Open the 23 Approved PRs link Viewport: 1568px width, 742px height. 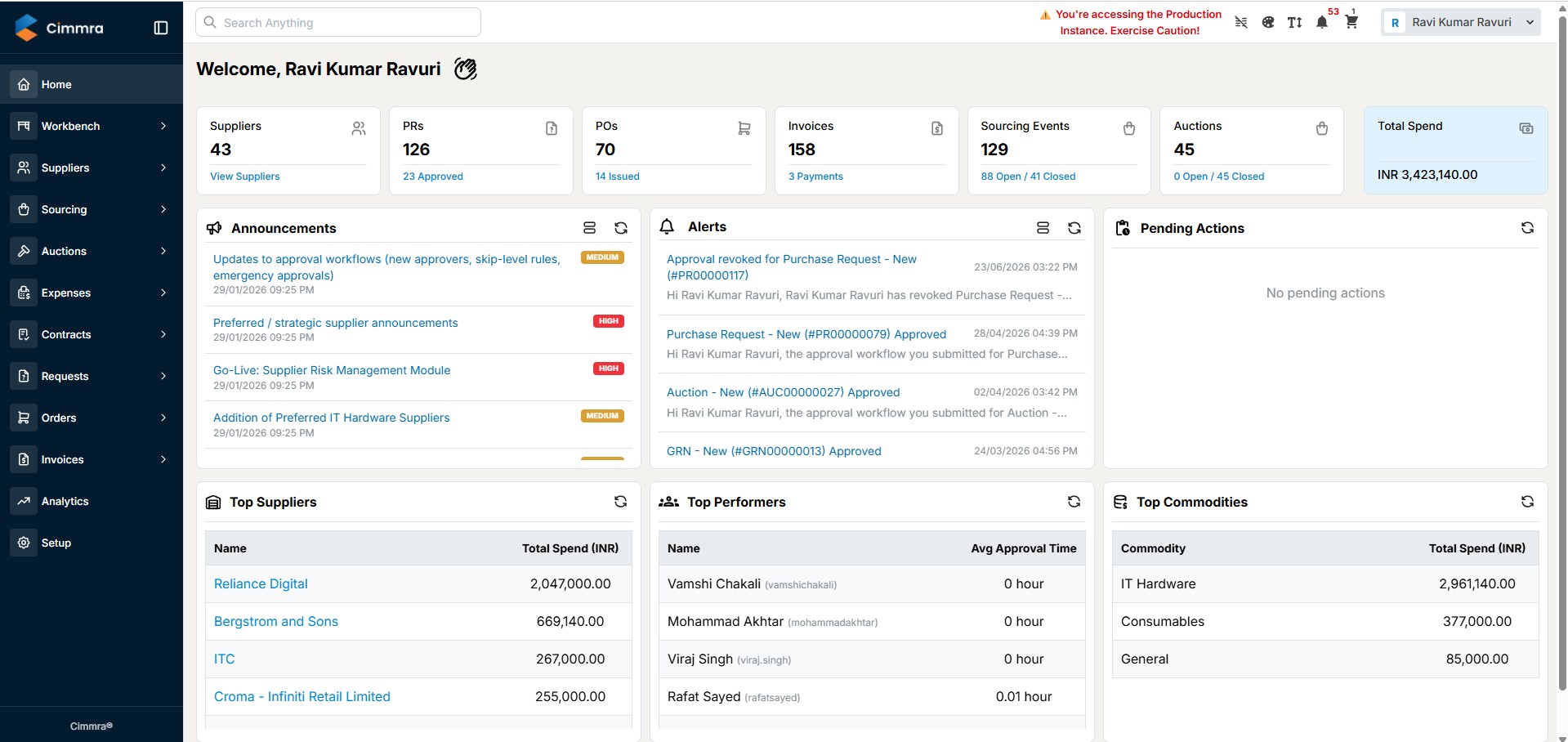coord(432,177)
